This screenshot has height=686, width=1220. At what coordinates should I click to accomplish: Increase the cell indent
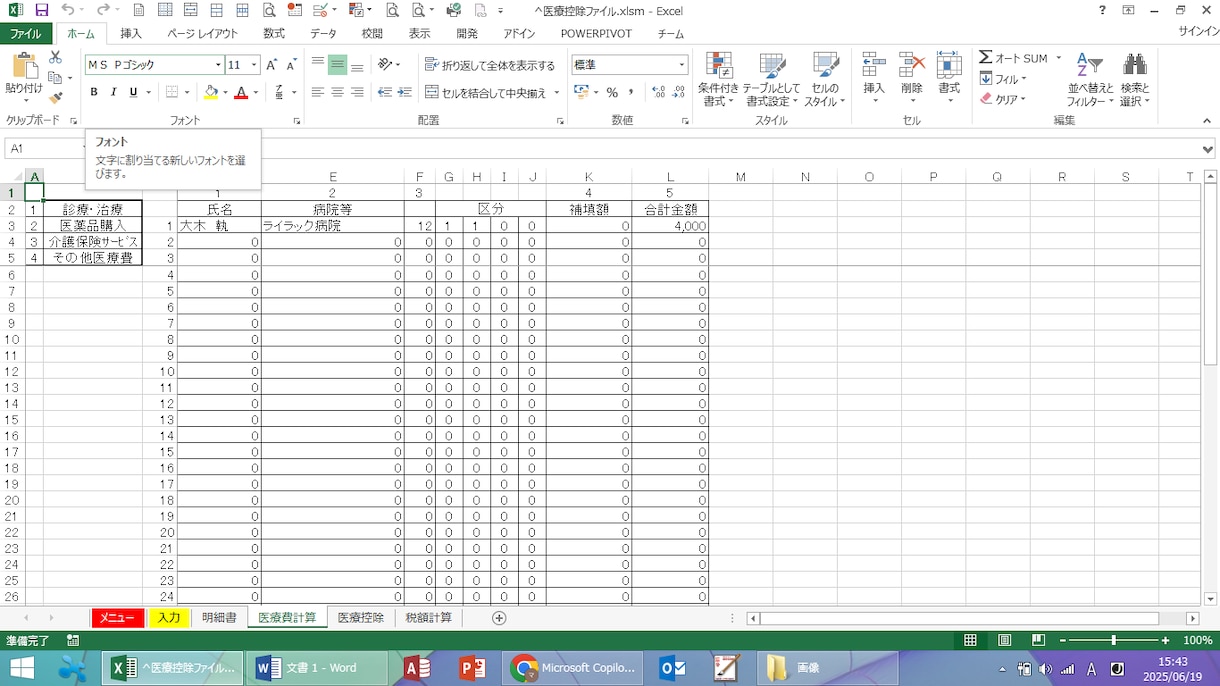[404, 92]
